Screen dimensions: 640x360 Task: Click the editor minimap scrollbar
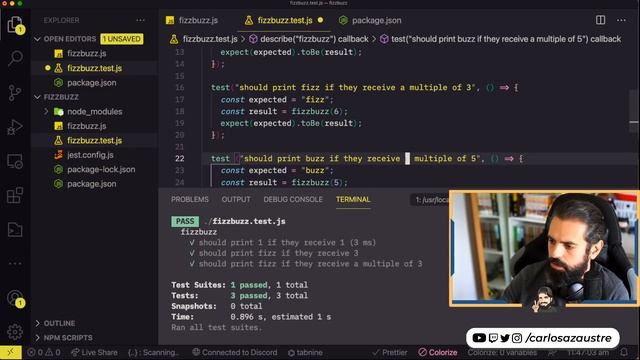pyautogui.click(x=633, y=110)
